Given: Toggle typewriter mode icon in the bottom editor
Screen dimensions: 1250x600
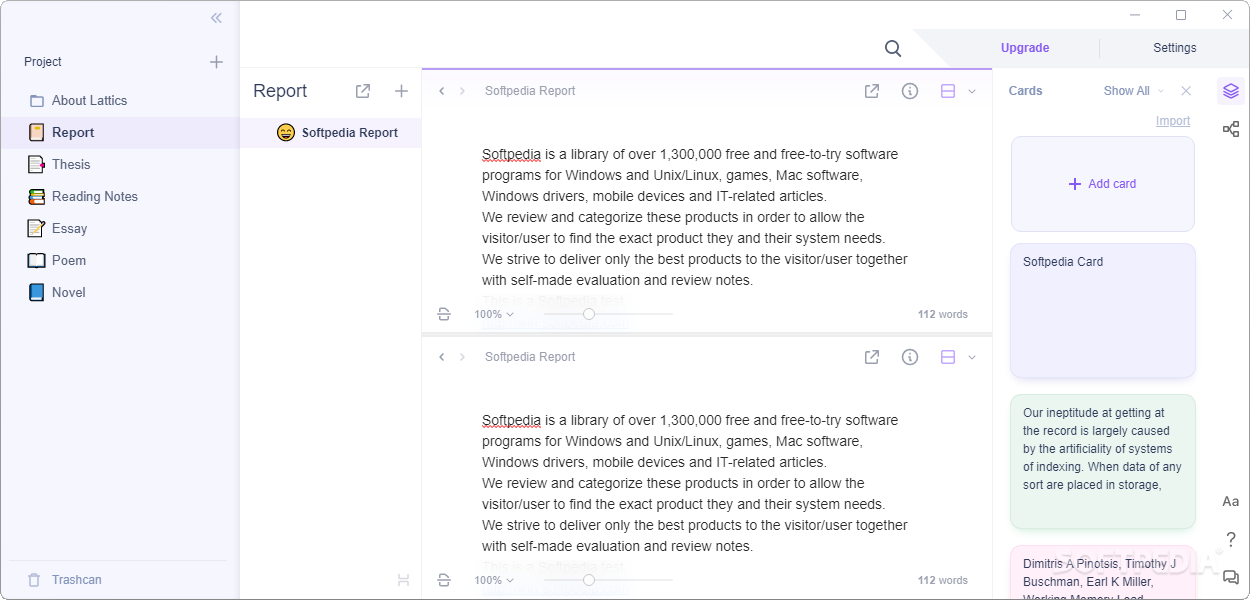Looking at the screenshot, I should click(x=444, y=580).
